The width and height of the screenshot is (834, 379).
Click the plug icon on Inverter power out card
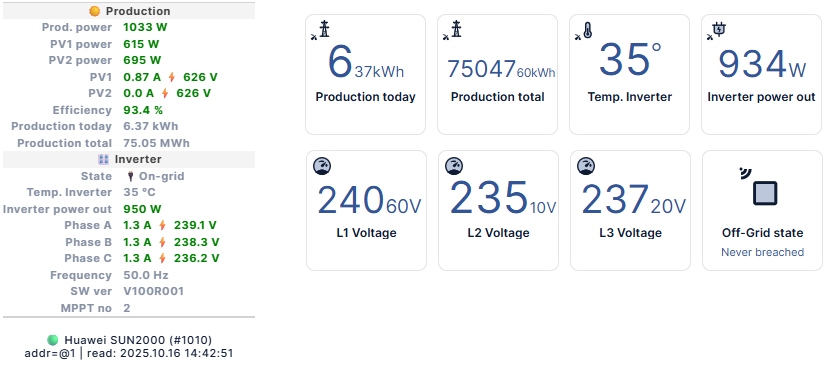click(717, 30)
